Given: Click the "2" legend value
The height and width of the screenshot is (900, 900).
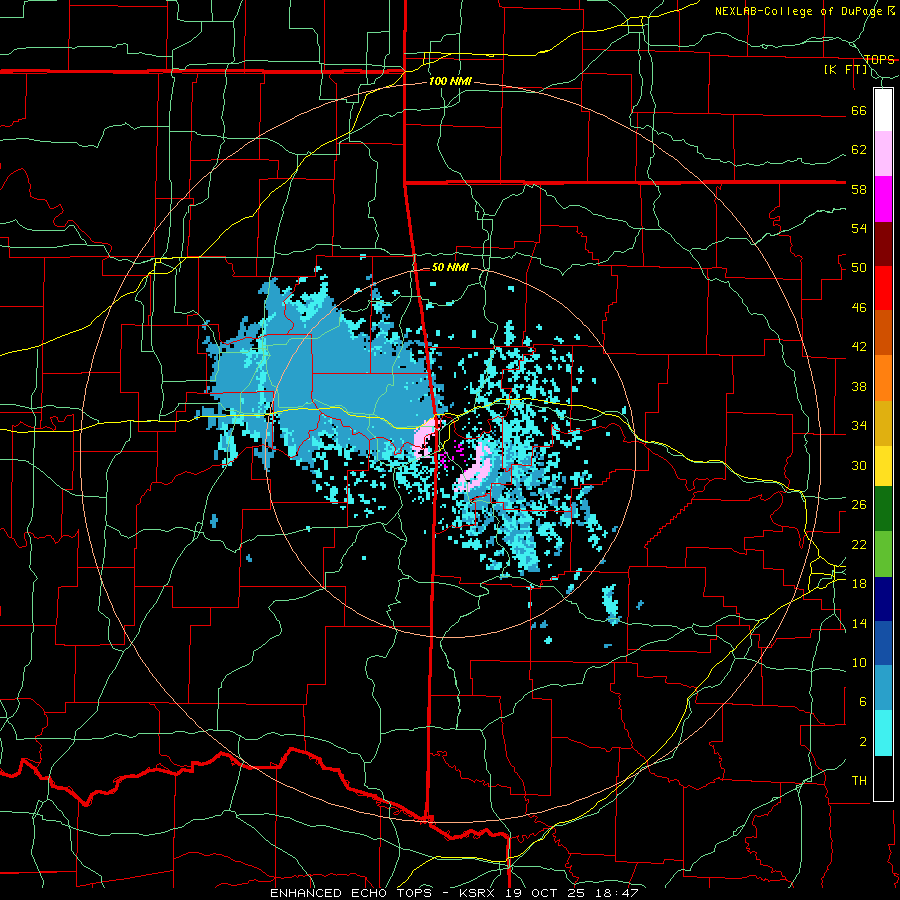Looking at the screenshot, I should pos(863,742).
